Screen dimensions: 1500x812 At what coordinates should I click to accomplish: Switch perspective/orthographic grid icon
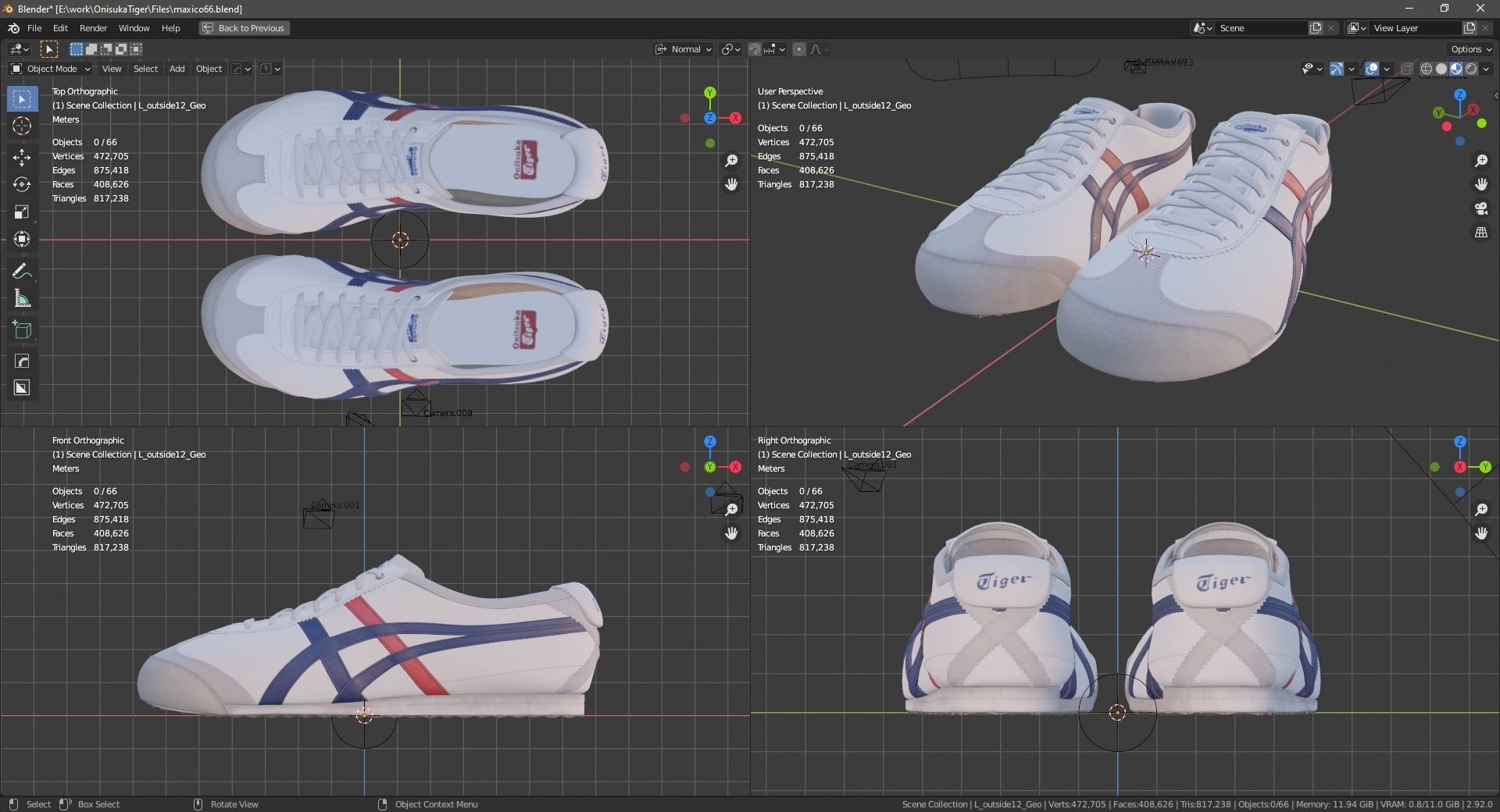point(1481,233)
